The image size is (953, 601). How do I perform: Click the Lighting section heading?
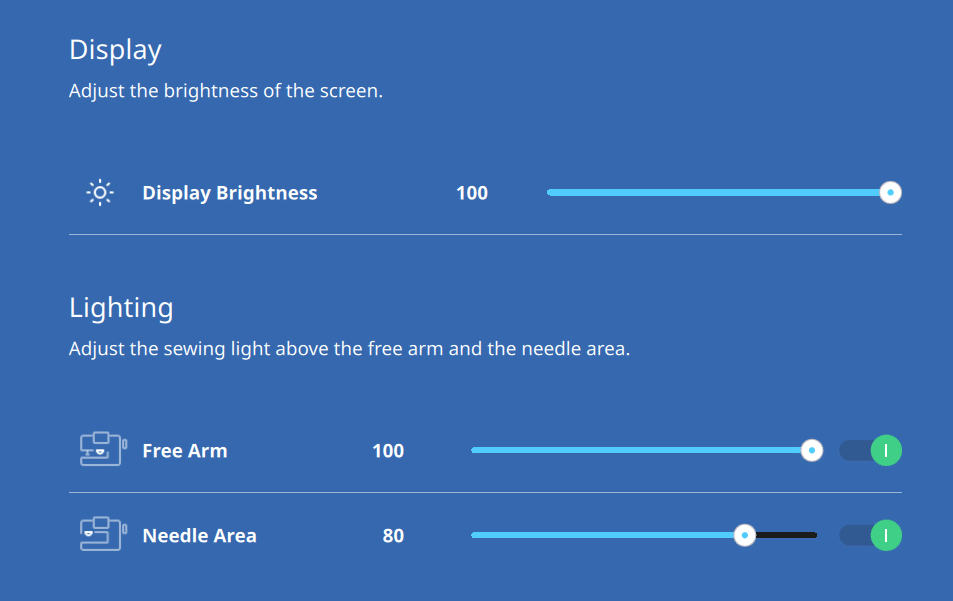121,308
